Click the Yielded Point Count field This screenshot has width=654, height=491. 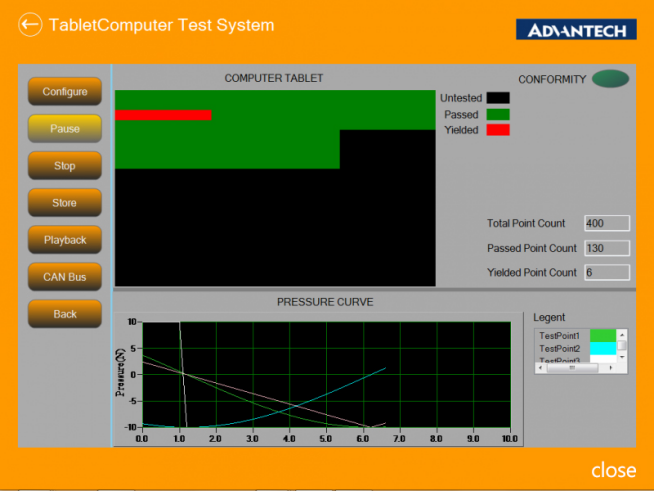(606, 272)
